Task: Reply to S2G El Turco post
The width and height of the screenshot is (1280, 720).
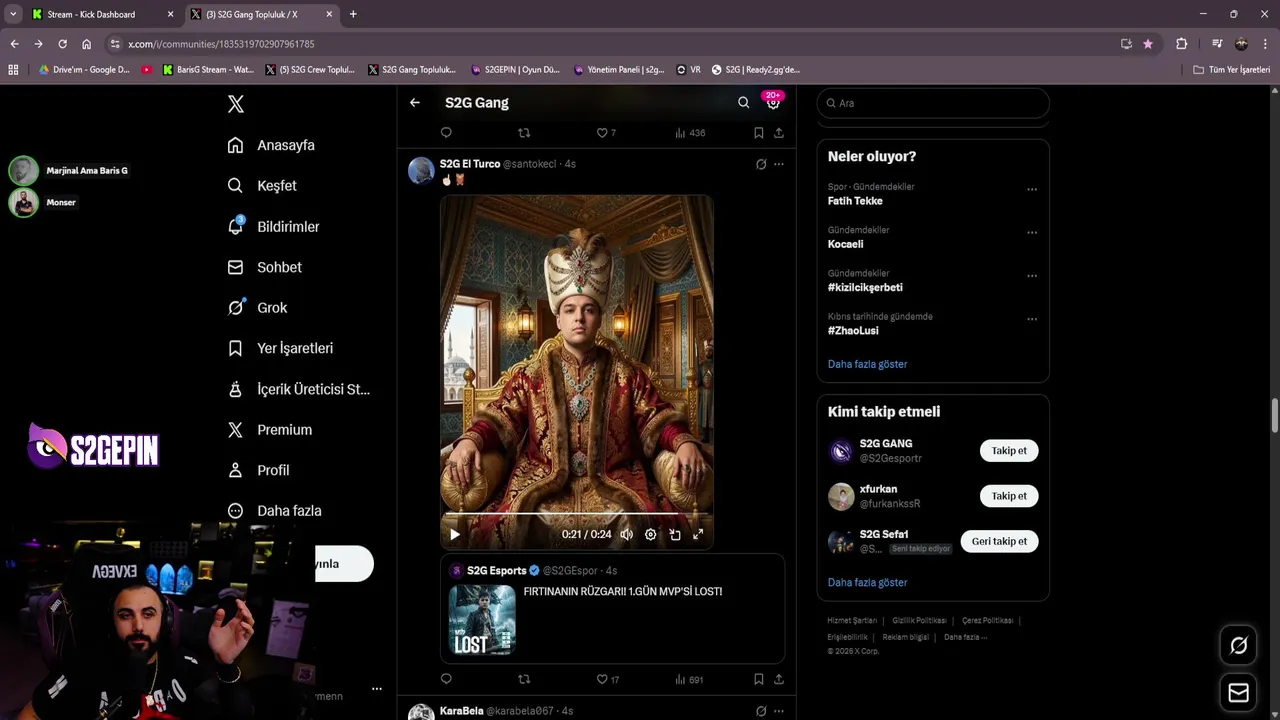Action: (x=446, y=679)
